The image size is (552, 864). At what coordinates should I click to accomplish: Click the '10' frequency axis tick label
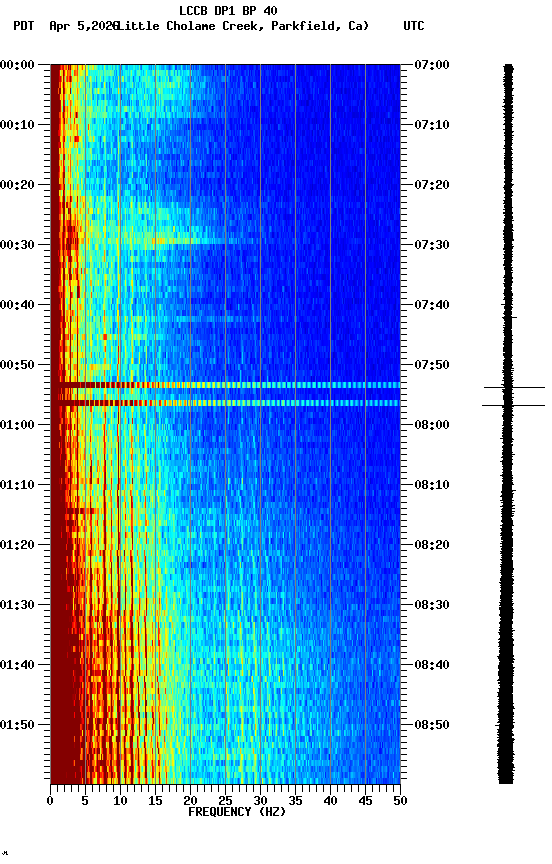coord(120,801)
